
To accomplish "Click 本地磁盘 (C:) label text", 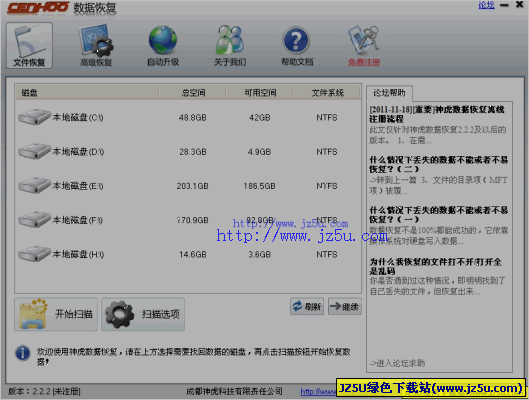I will pos(78,117).
